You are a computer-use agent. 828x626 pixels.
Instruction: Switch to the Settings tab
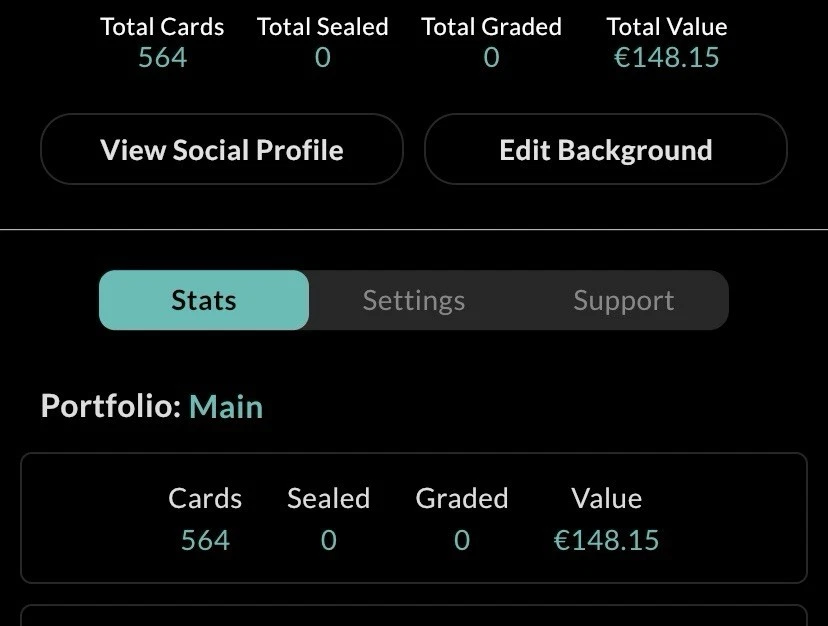413,300
